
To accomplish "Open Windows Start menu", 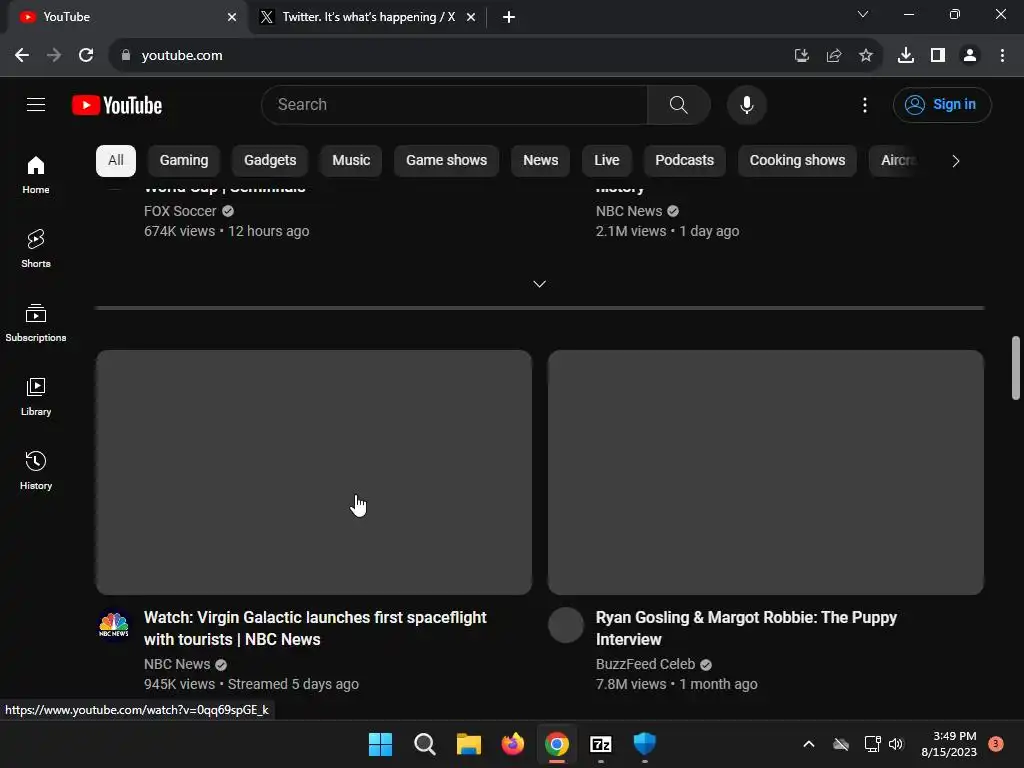I will pos(380,744).
